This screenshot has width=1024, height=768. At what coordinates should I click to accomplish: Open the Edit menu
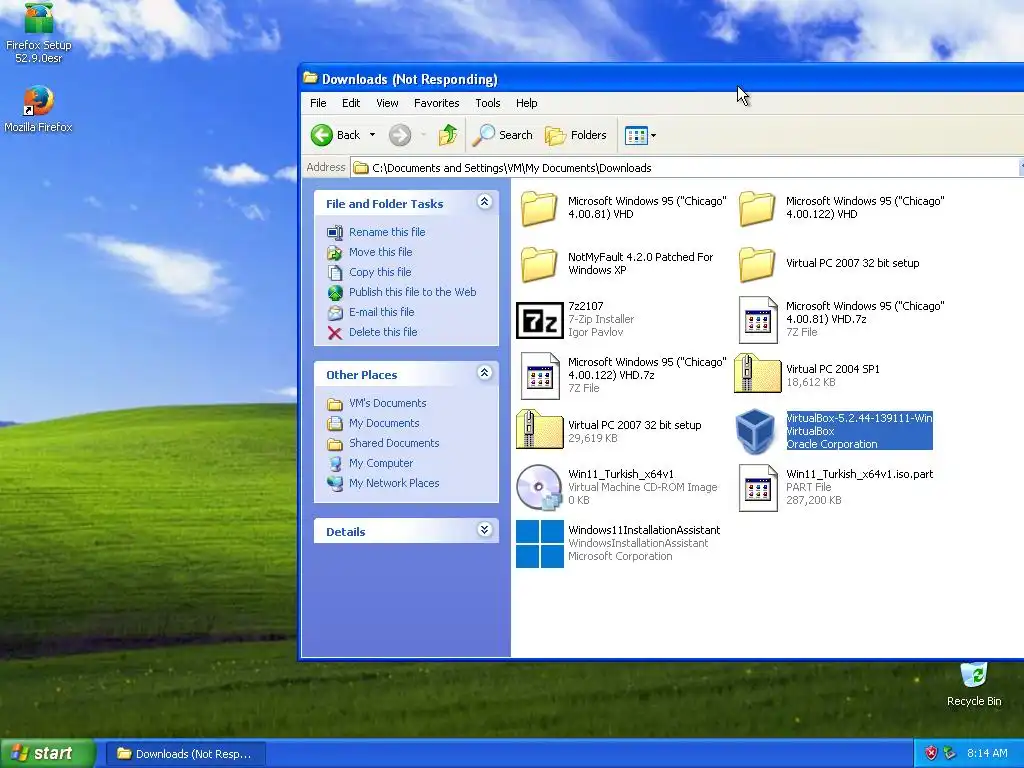coord(351,103)
